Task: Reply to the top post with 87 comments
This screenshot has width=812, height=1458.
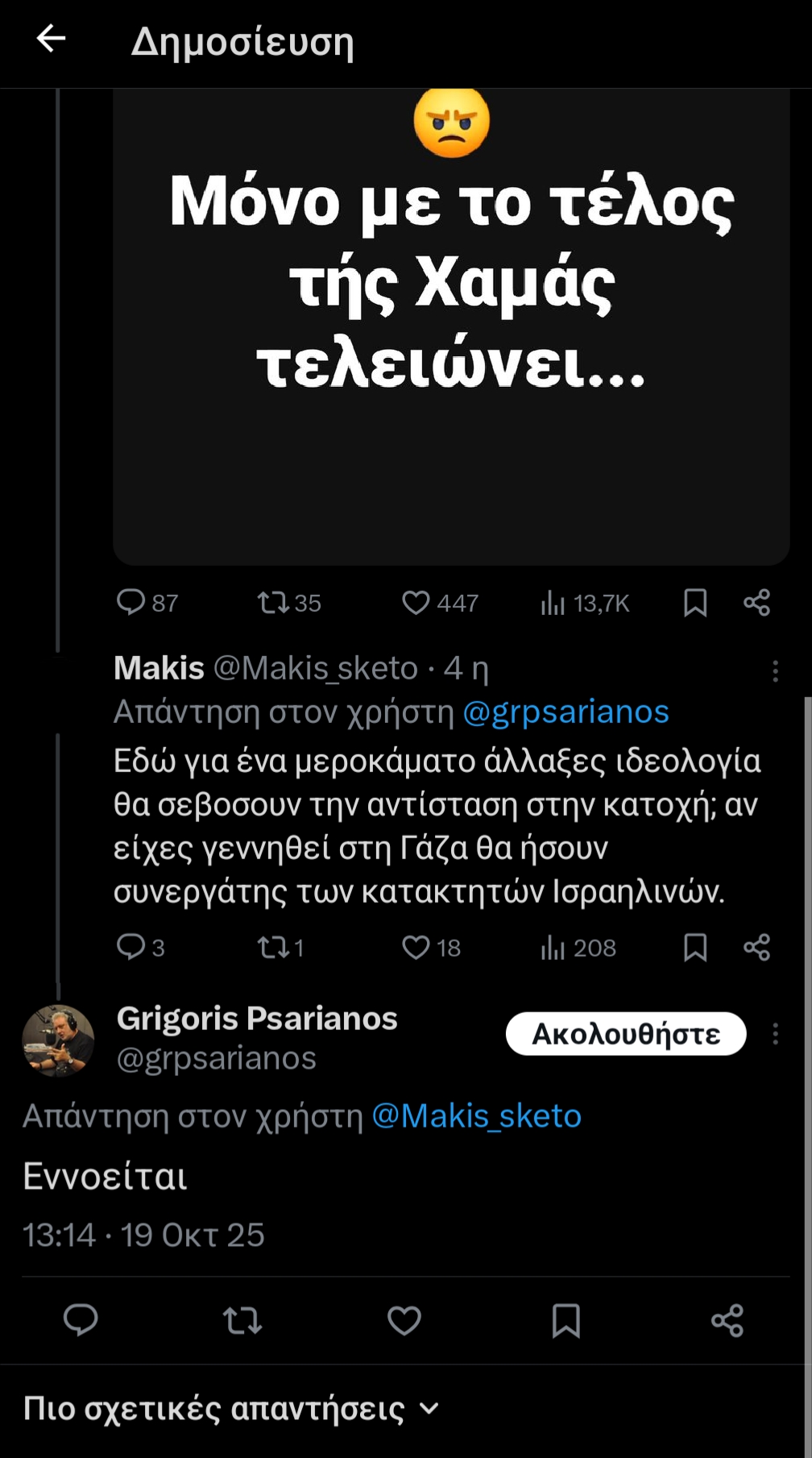Action: click(130, 602)
